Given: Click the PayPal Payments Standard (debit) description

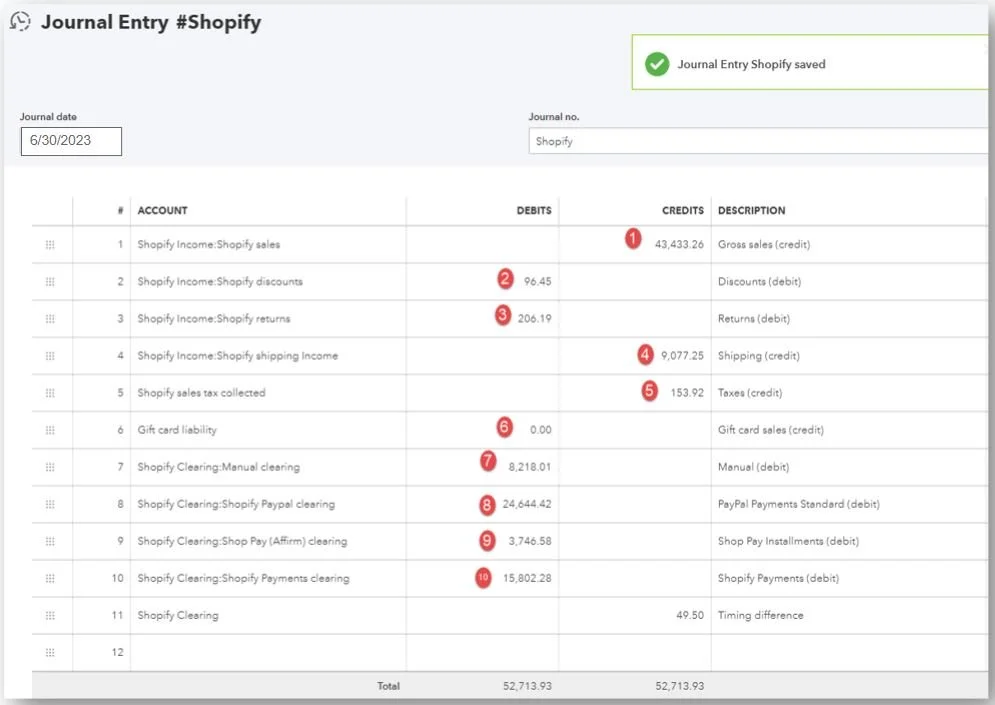Looking at the screenshot, I should click(798, 504).
